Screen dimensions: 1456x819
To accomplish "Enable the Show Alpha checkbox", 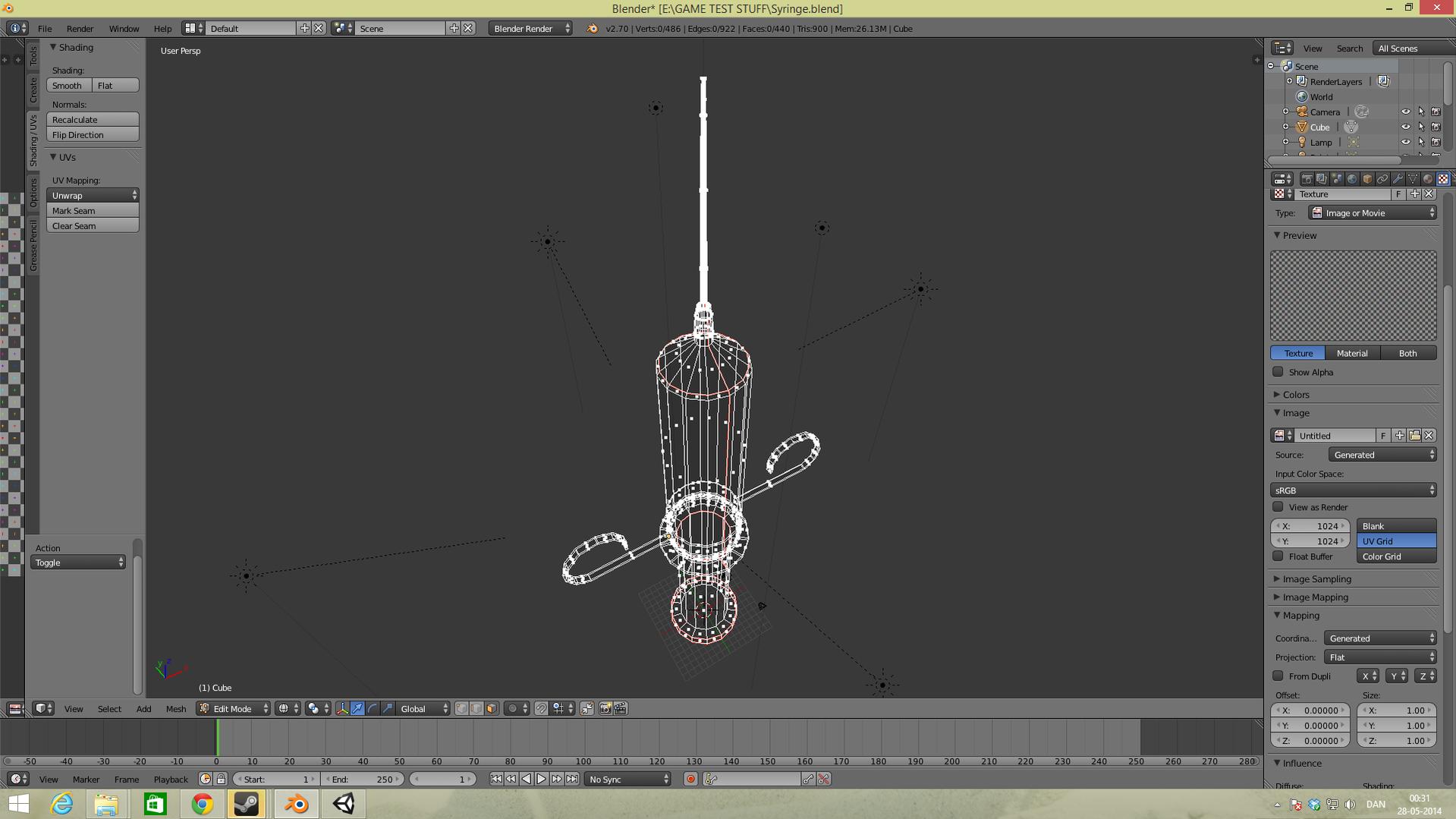I will tap(1278, 372).
